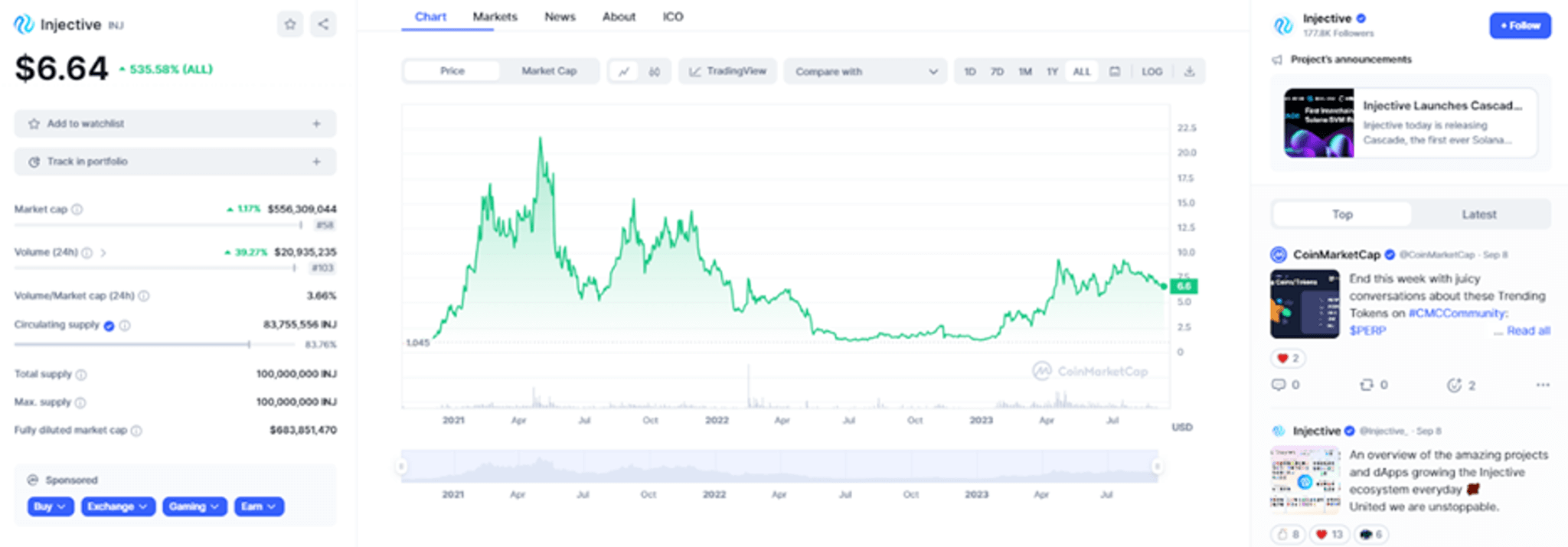The height and width of the screenshot is (547, 1568).
Task: Open the calendar date range icon
Action: click(1115, 71)
